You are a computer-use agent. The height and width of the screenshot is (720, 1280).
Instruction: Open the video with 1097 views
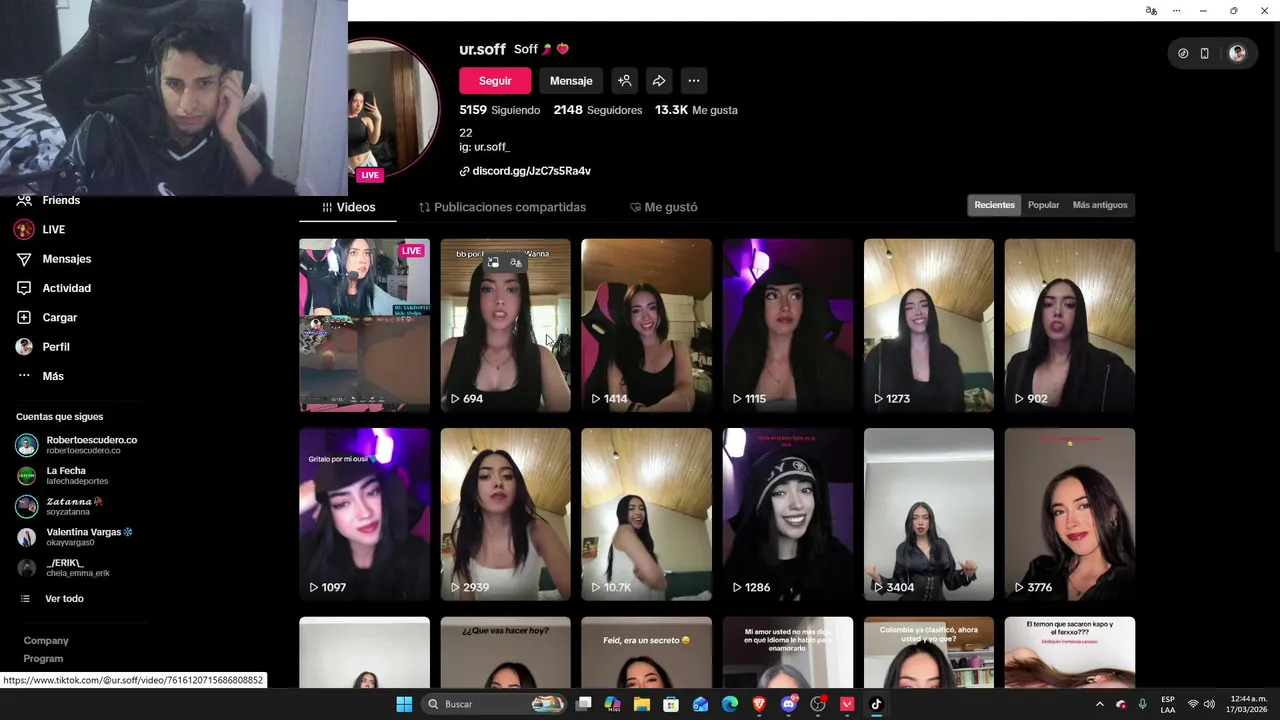tap(365, 514)
